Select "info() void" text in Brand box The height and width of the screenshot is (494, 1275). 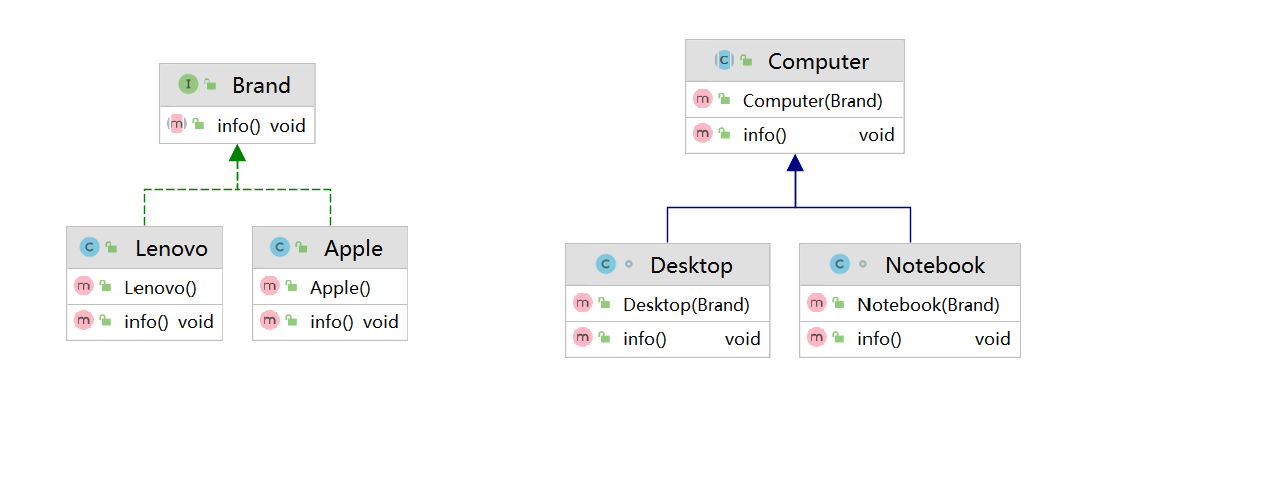(x=261, y=127)
